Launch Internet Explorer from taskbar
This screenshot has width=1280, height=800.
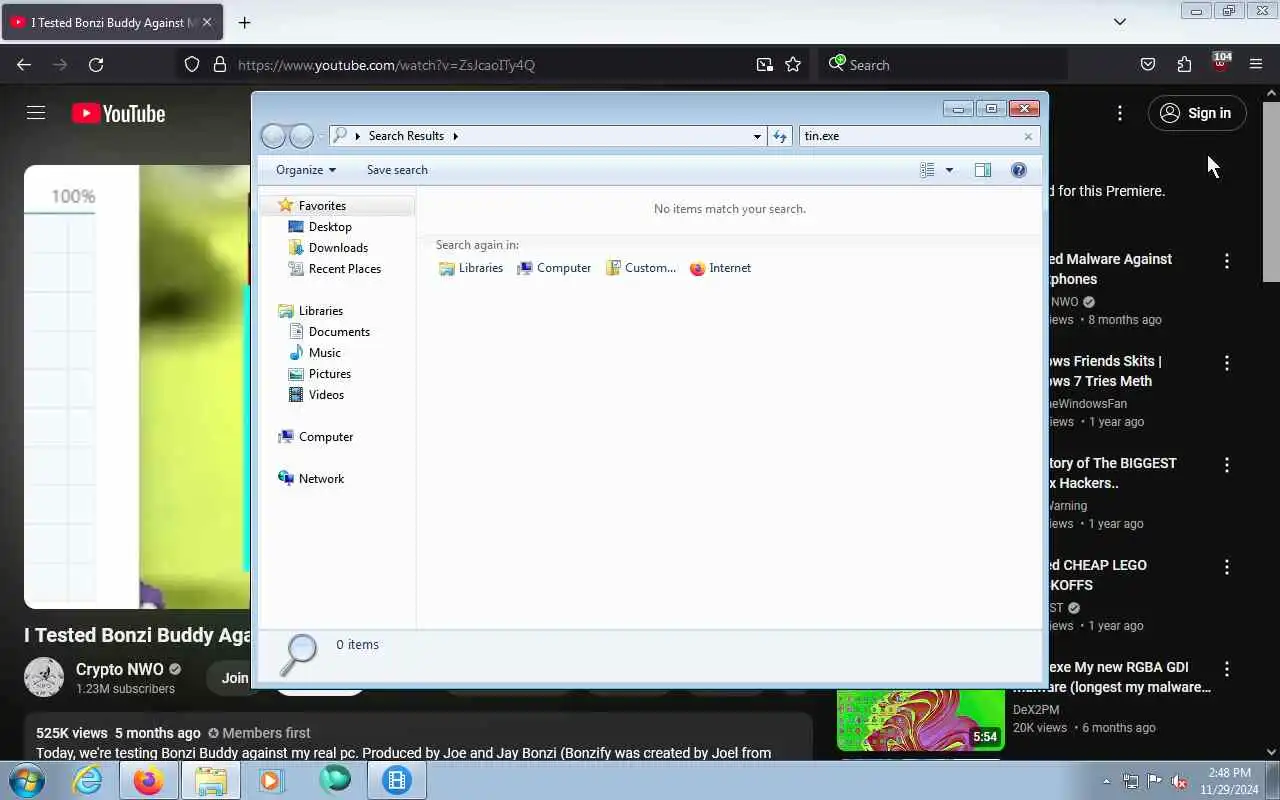88,780
